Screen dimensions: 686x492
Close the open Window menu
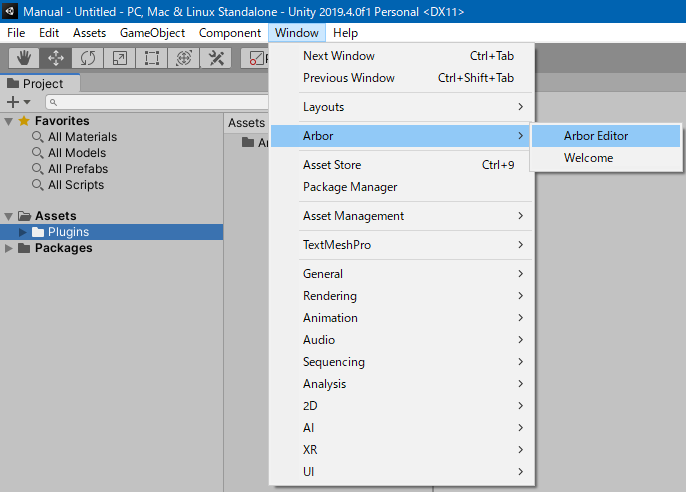coord(297,33)
